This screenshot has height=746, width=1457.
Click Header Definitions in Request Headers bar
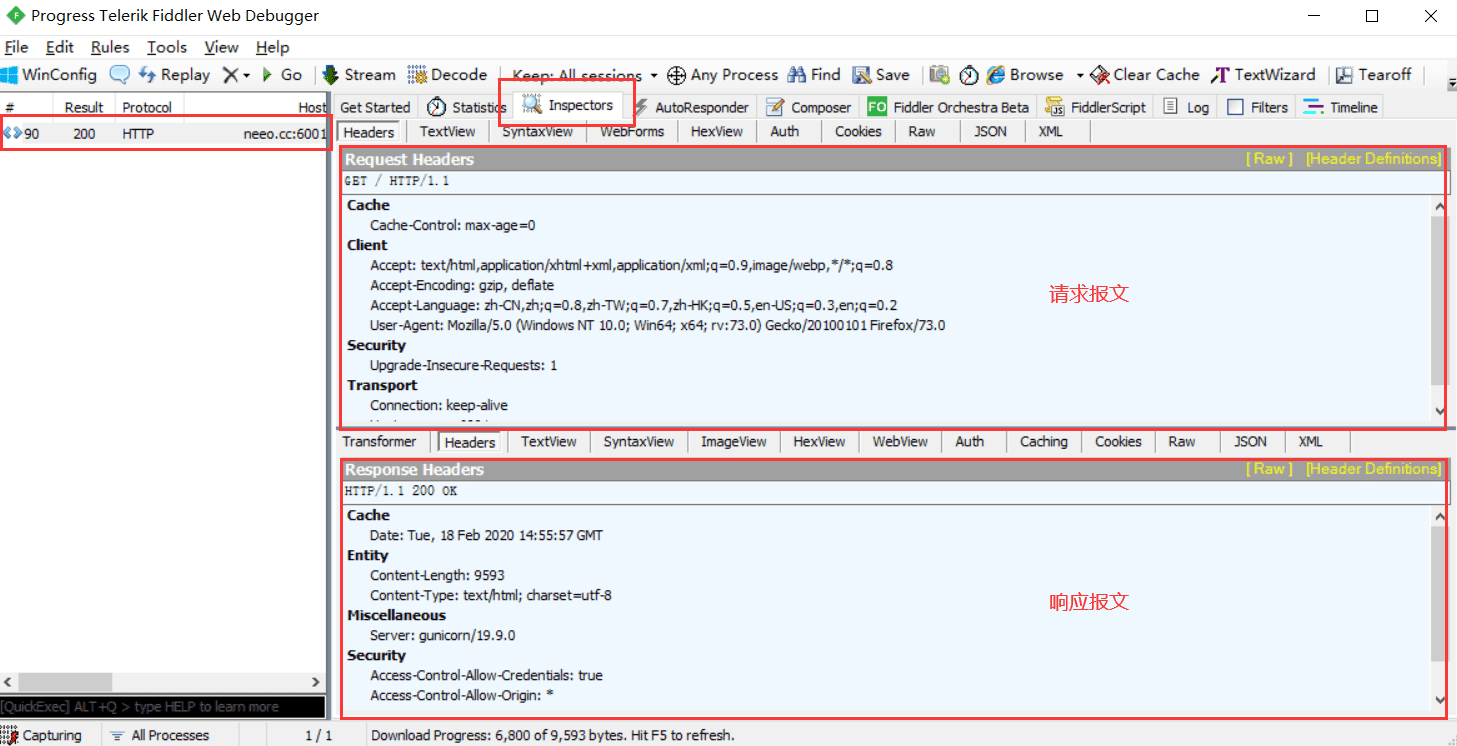(1374, 159)
